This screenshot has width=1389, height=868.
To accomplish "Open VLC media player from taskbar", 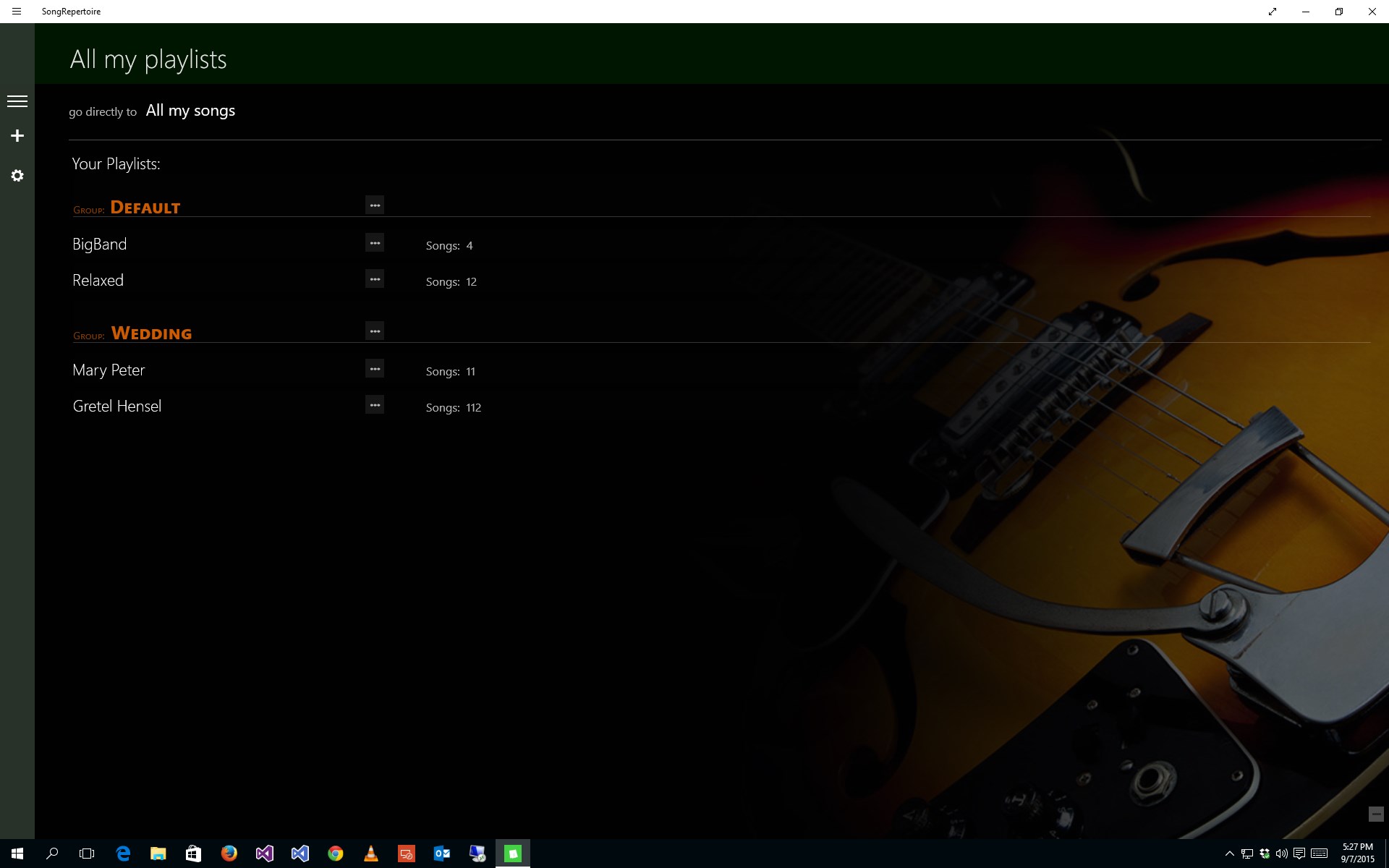I will (371, 854).
